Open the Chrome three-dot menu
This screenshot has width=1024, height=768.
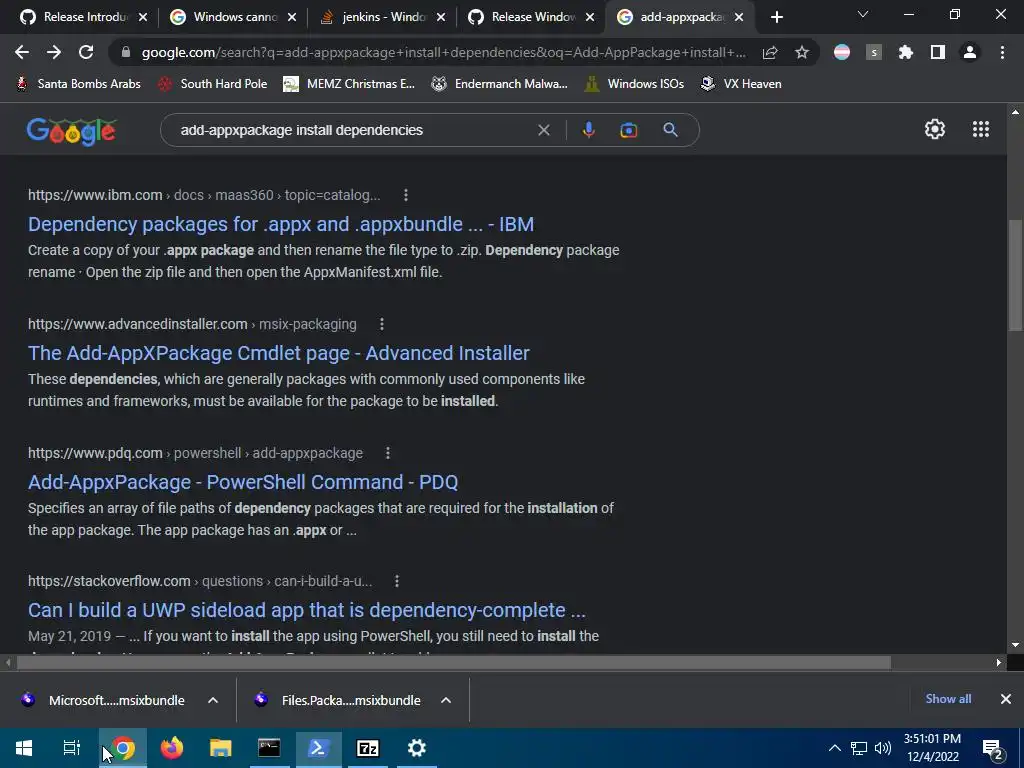(x=1002, y=52)
